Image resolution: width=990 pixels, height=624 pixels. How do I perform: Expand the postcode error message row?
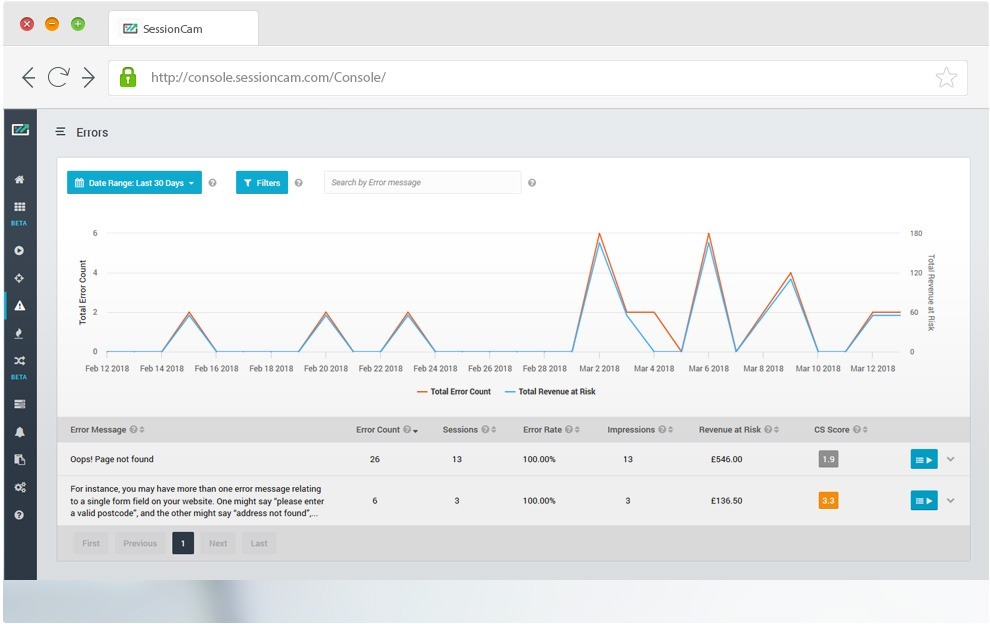(950, 500)
